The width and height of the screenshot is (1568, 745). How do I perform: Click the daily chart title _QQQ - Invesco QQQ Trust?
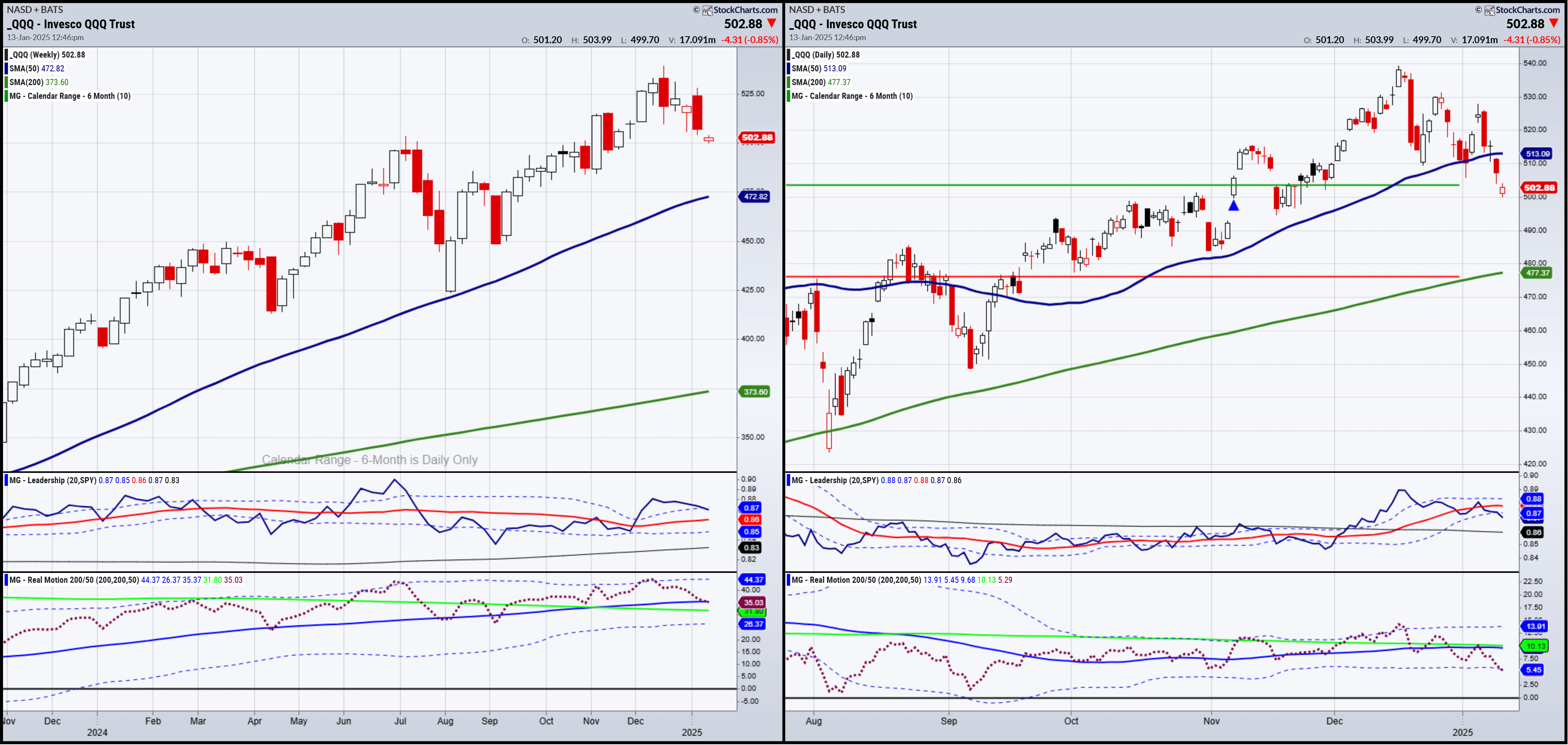[853, 24]
